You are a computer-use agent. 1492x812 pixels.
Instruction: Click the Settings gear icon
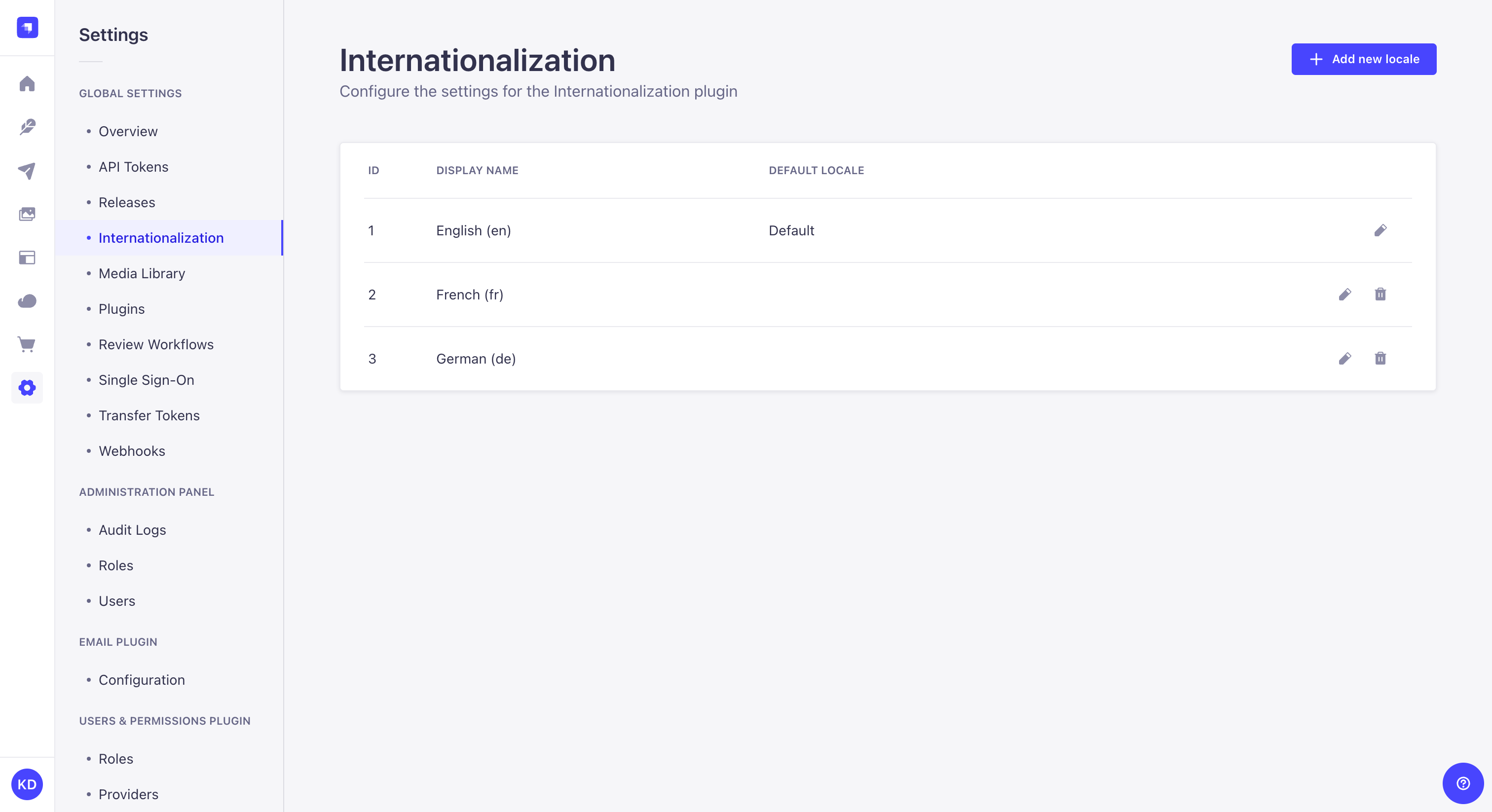(27, 387)
